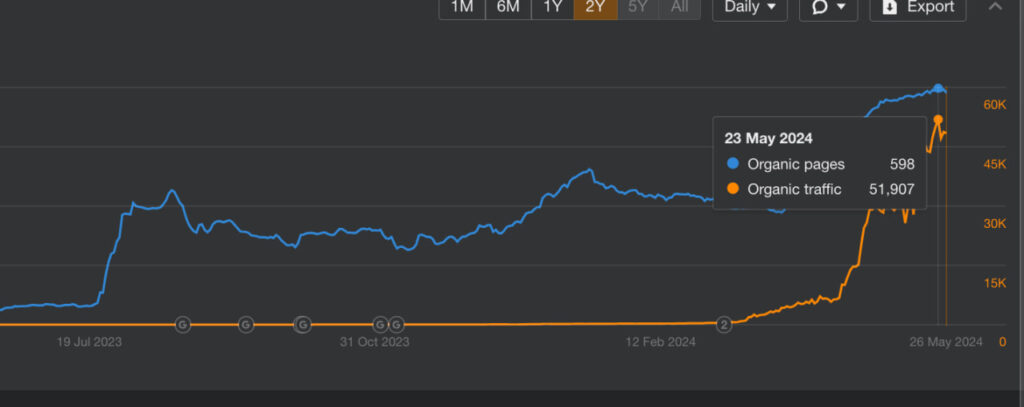Expand the annotations dropdown arrow
Viewport: 1024px width, 407px height.
tap(841, 7)
